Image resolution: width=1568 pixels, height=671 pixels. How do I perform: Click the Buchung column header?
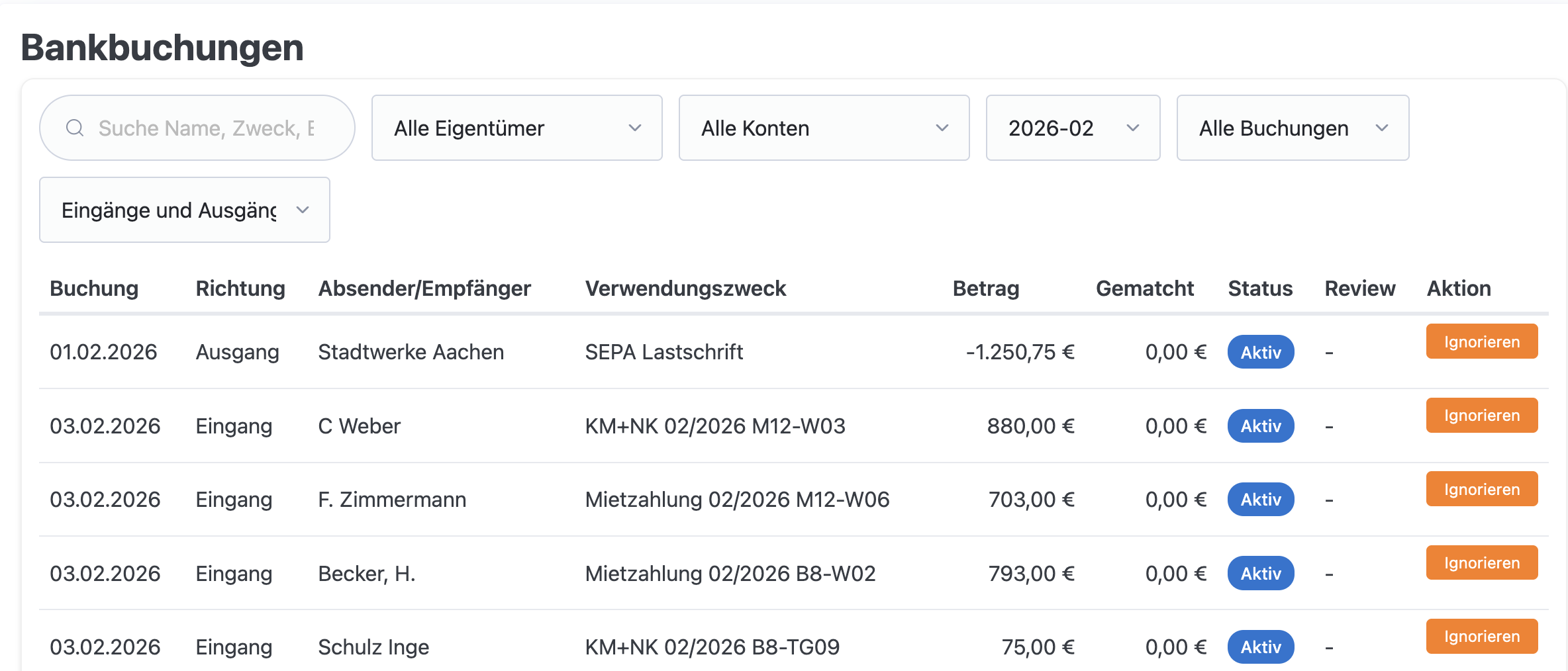tap(93, 288)
